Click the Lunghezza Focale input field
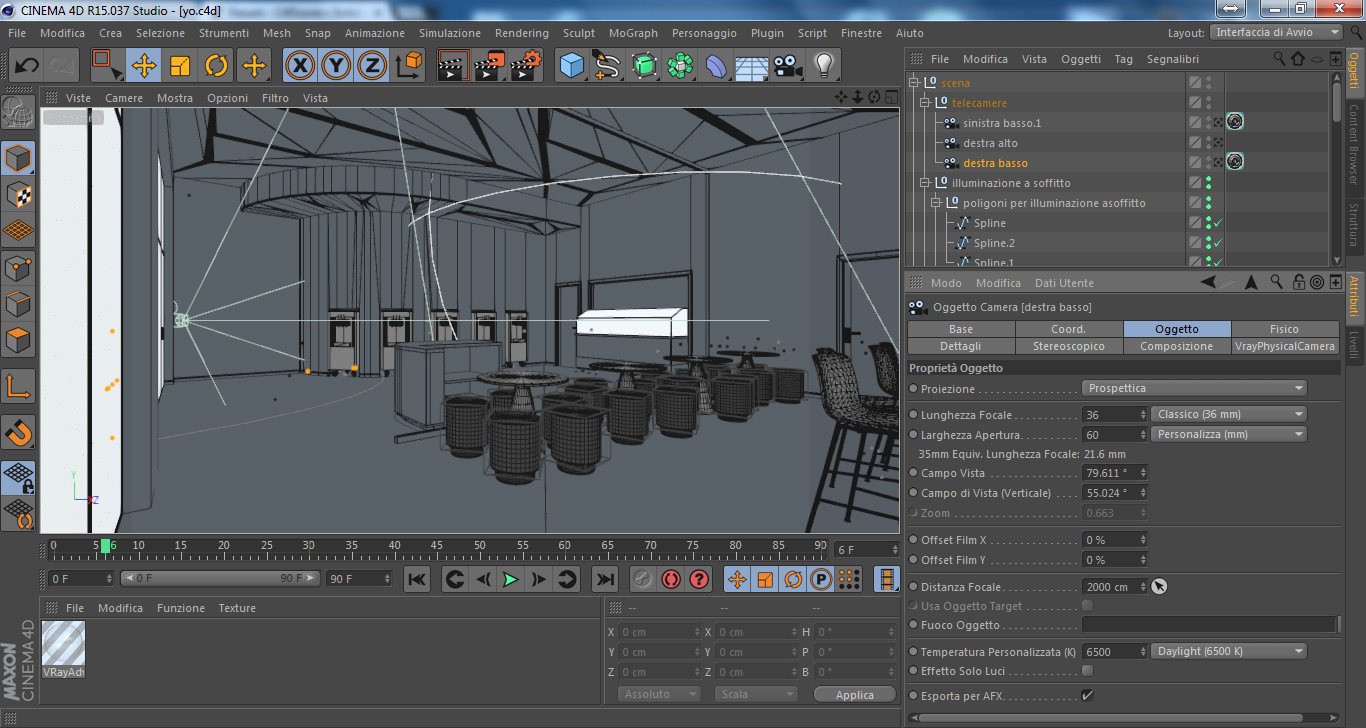 click(x=1110, y=414)
